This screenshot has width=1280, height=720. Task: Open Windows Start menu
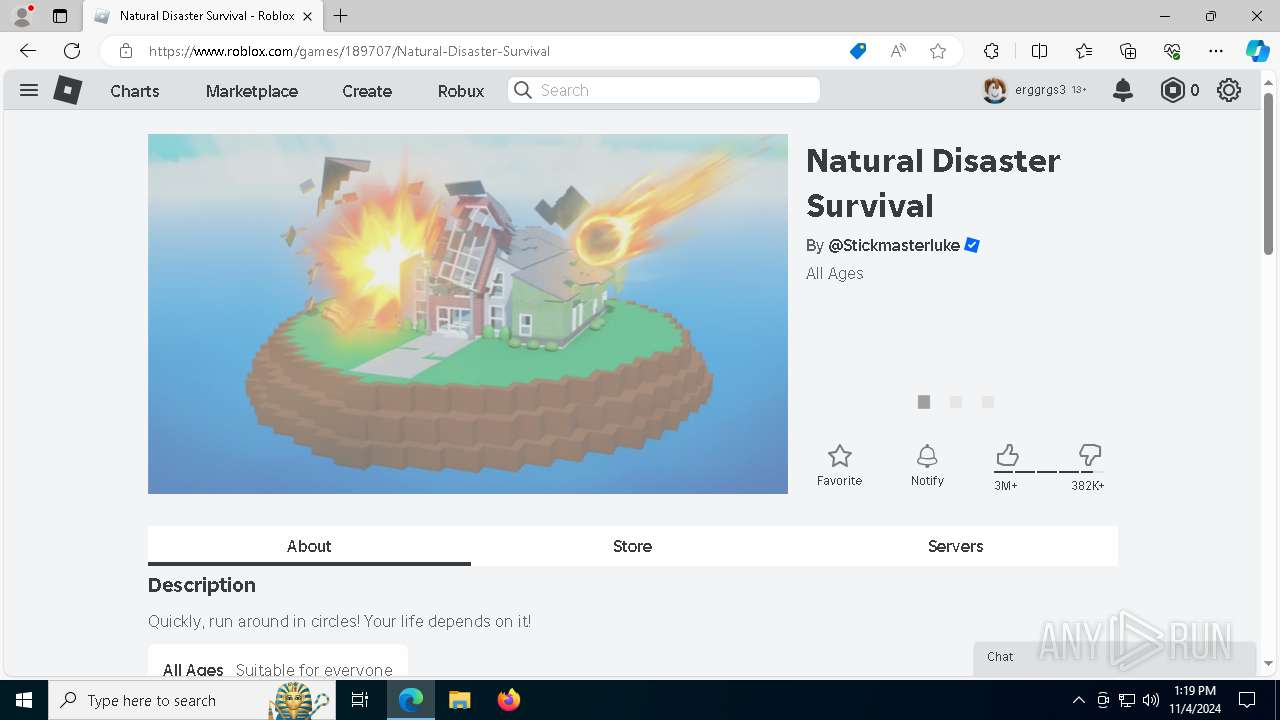point(24,700)
